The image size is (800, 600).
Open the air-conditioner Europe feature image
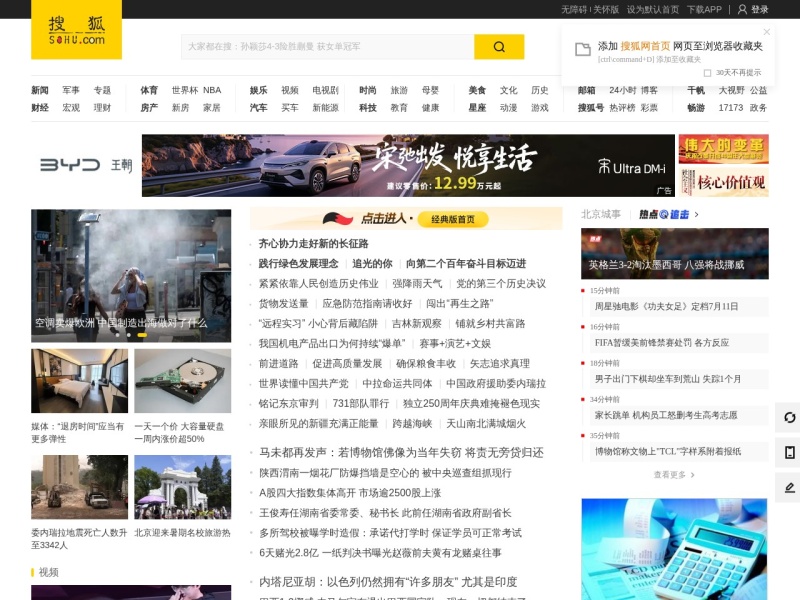tap(131, 276)
